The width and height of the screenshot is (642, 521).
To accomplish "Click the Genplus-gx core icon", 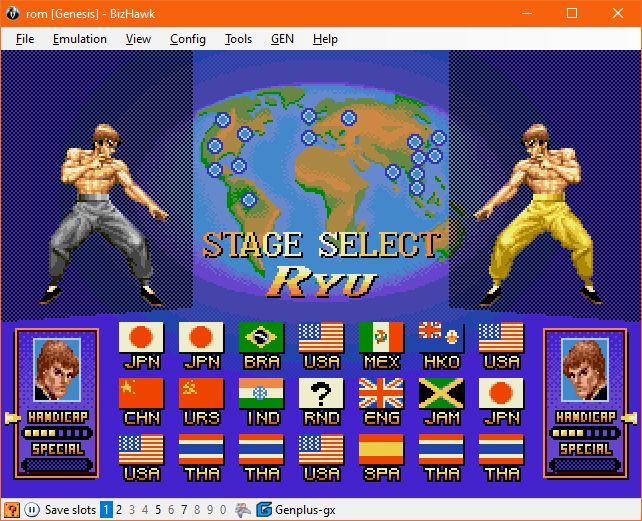I will pos(264,510).
